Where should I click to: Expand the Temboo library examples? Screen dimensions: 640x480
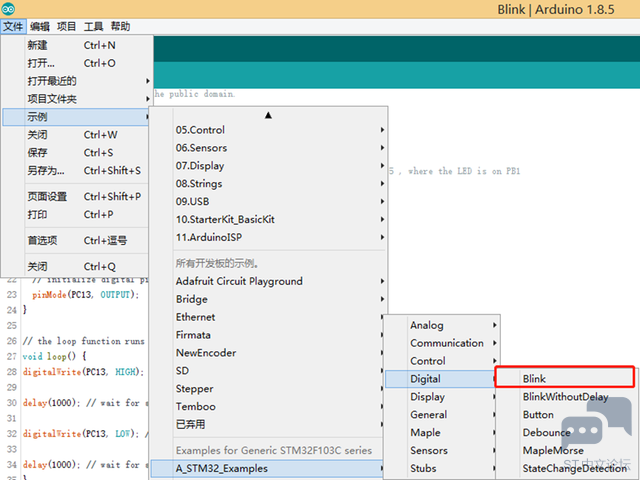click(267, 407)
